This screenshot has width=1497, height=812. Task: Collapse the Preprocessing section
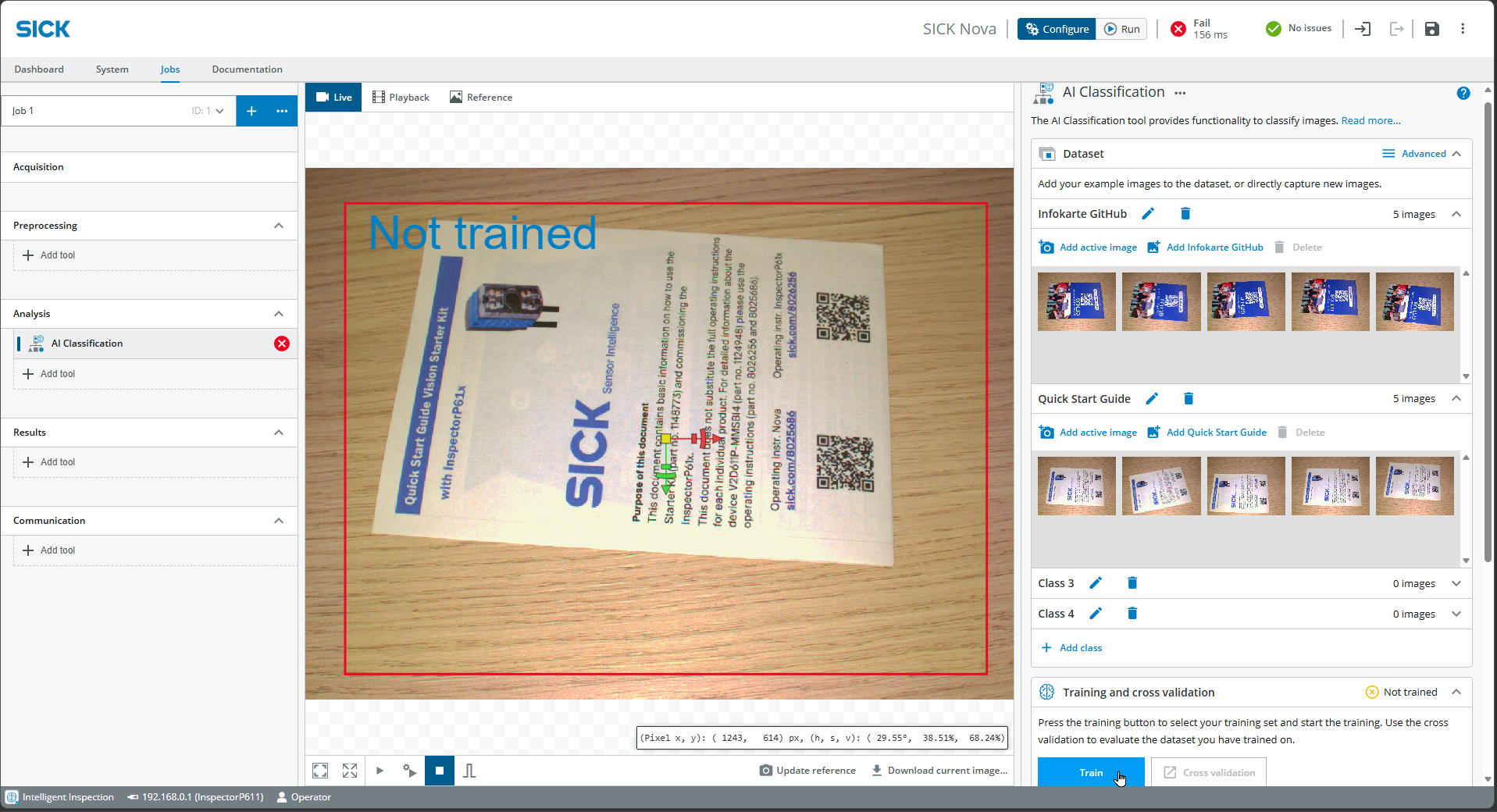tap(279, 226)
